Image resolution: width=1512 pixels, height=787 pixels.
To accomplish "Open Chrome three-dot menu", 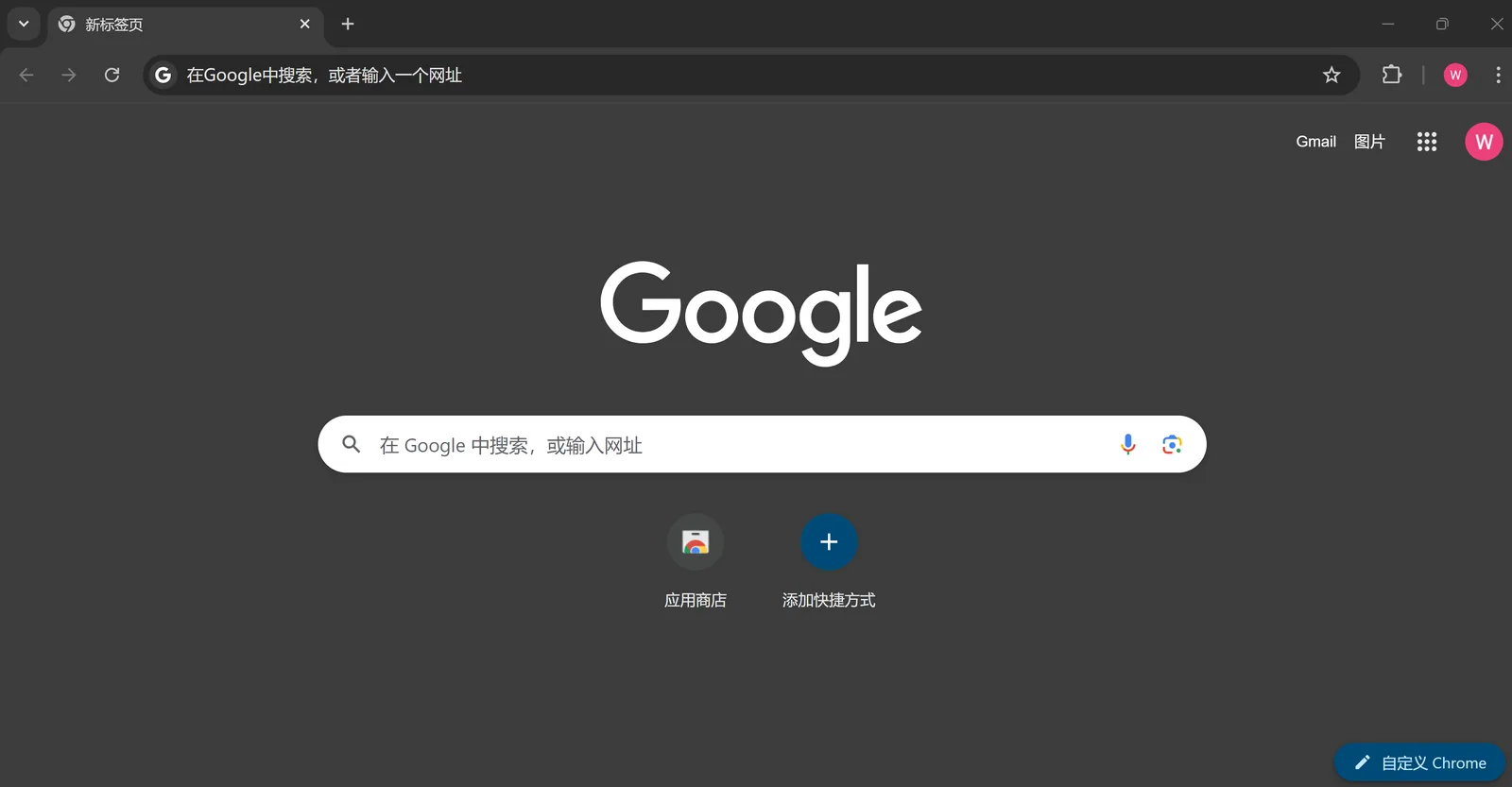I will [1498, 75].
